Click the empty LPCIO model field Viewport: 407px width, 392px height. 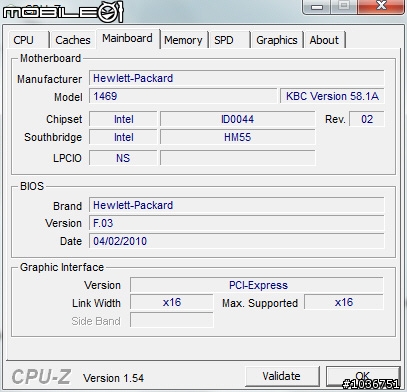click(x=237, y=158)
